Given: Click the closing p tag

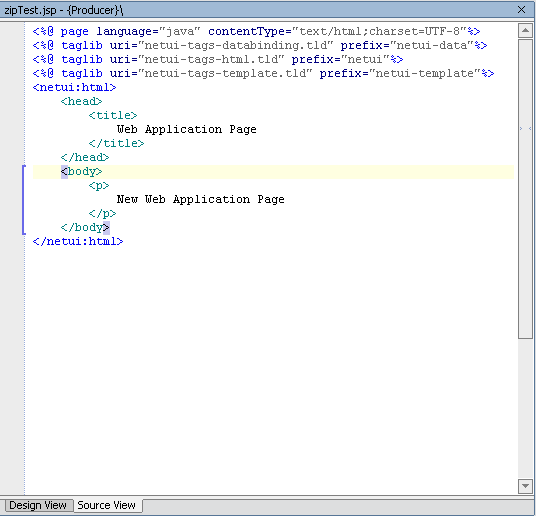Looking at the screenshot, I should click(102, 214).
